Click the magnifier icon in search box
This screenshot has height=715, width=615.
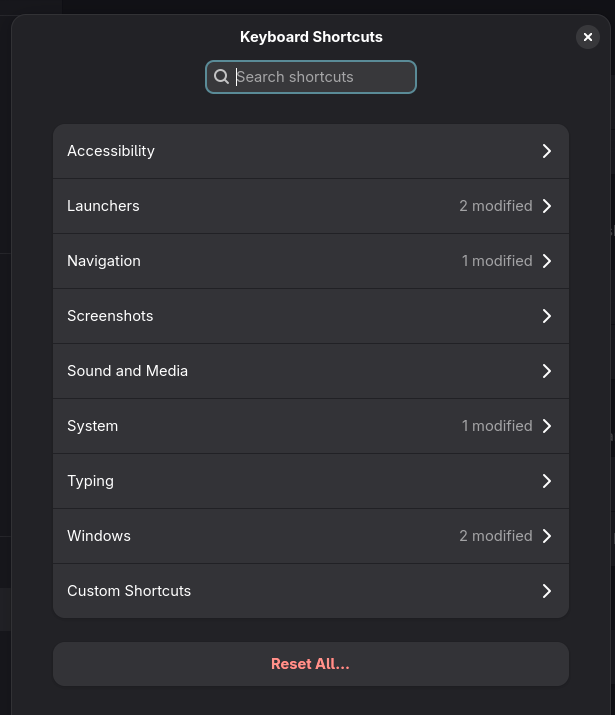[221, 77]
